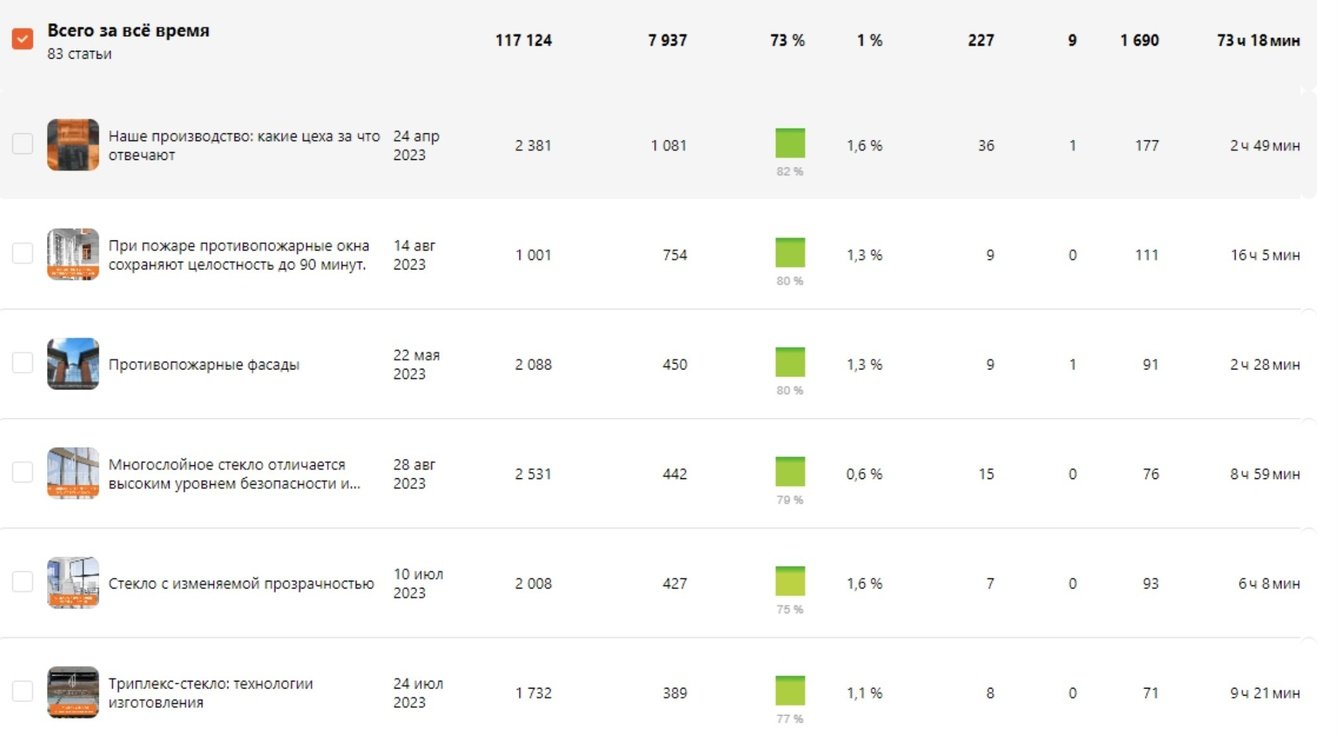The image size is (1340, 742).
Task: Open thumbnail for 'Стекло с изменяемой прозрачностью'
Action: 73,583
